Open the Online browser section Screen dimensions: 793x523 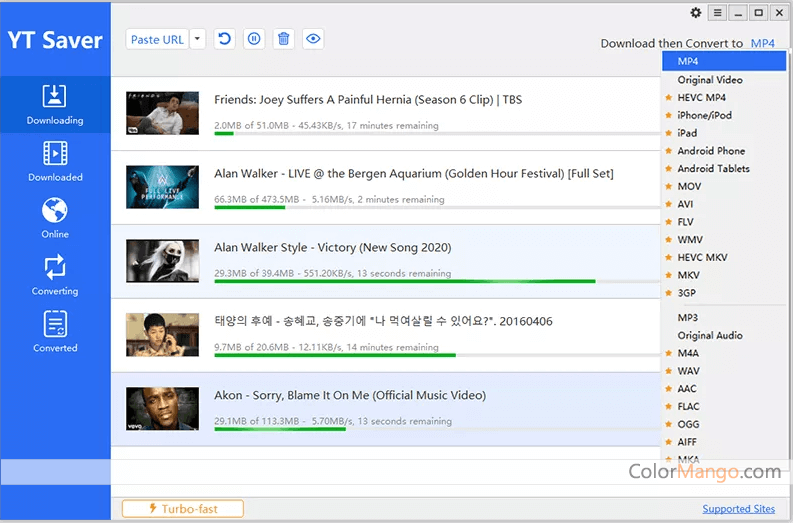coord(55,218)
